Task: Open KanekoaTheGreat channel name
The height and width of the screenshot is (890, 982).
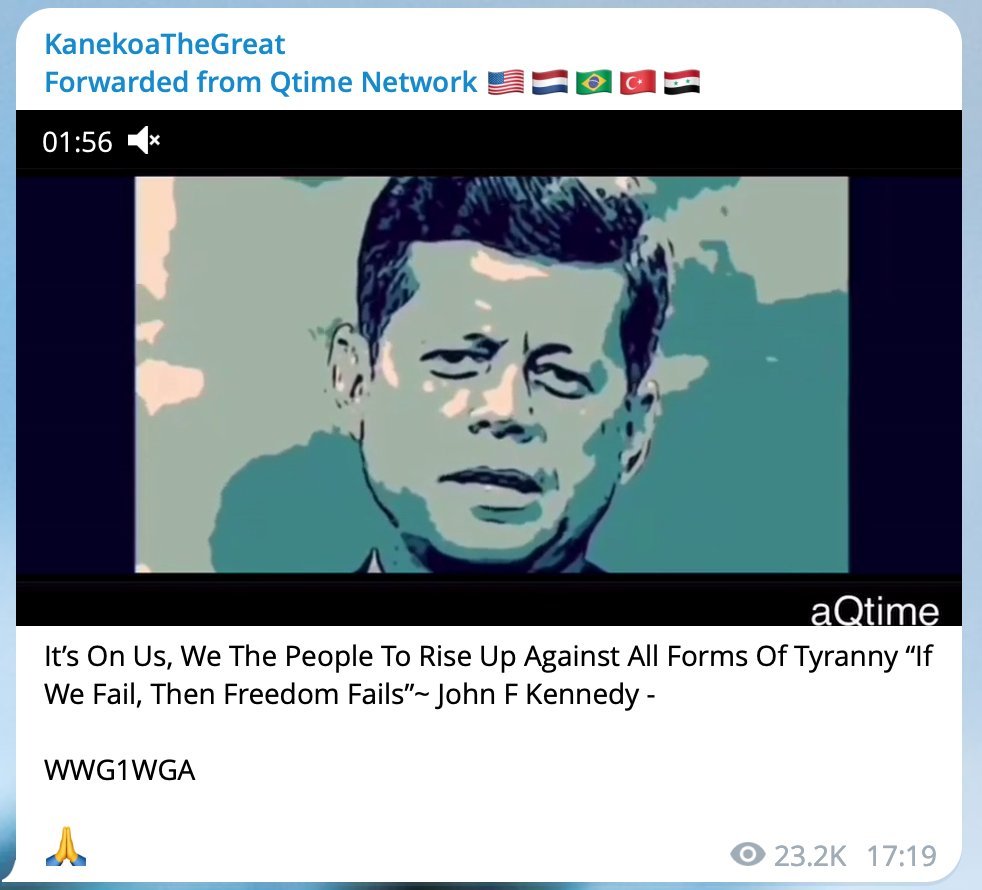Action: point(165,44)
